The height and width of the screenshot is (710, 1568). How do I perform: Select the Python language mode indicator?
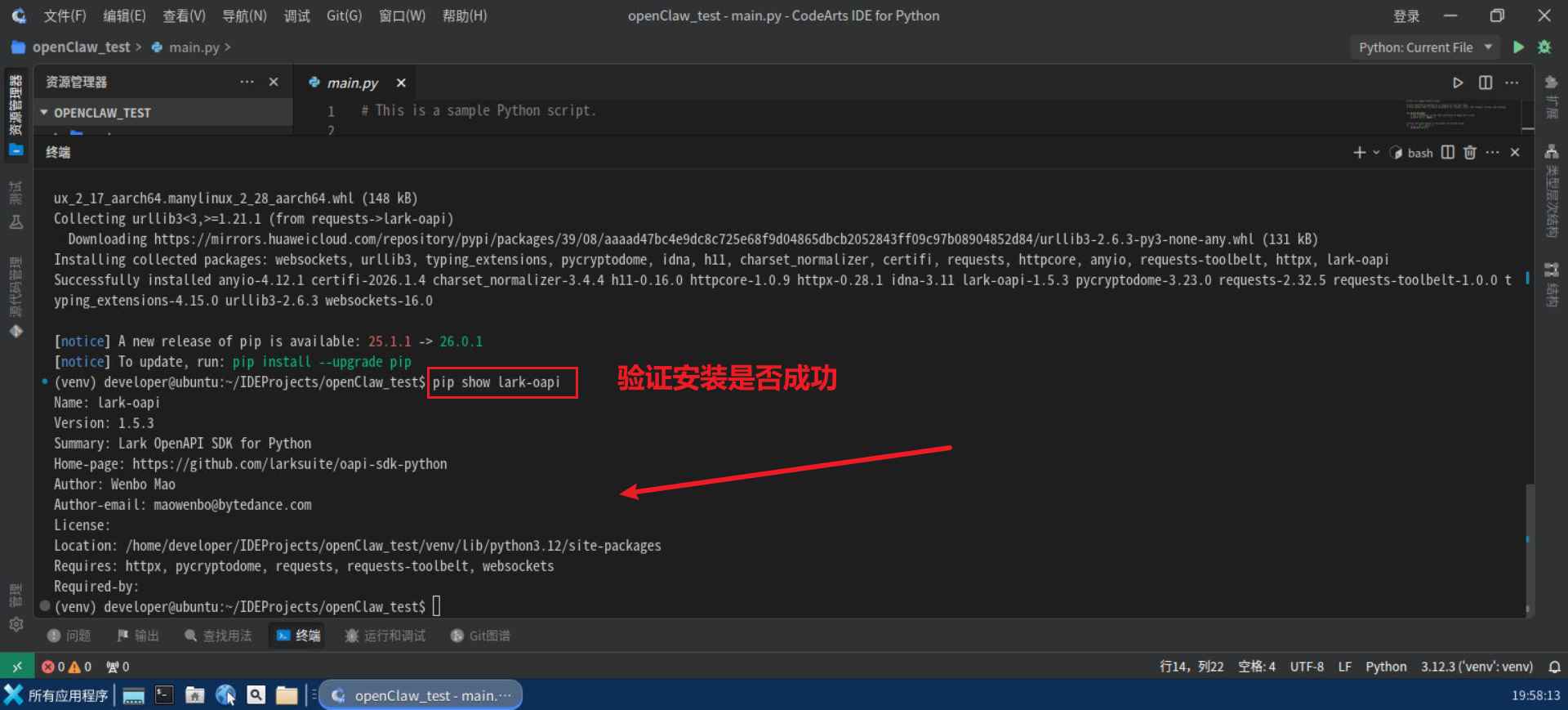[x=1386, y=667]
